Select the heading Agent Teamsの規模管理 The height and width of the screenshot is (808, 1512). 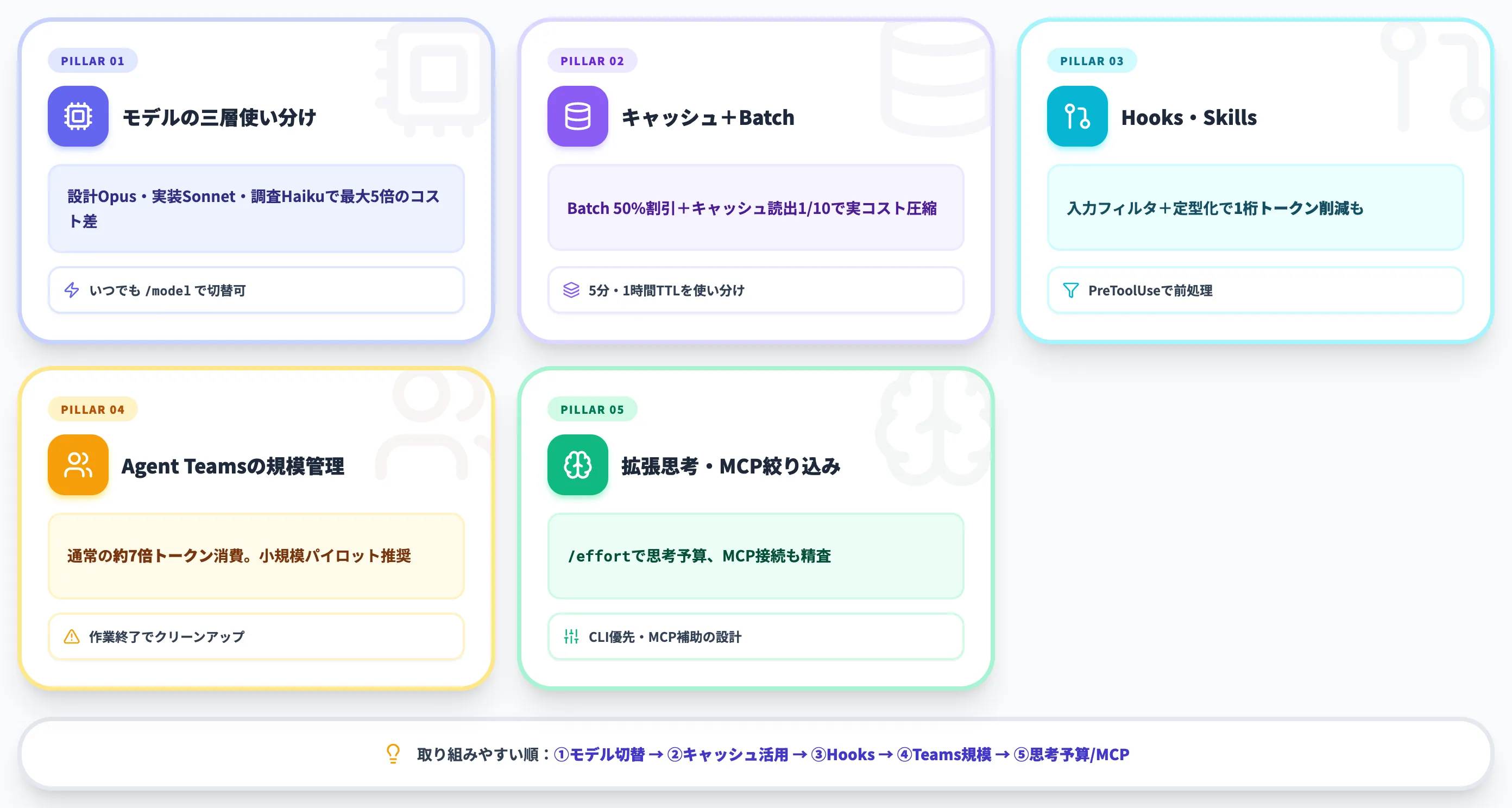(232, 466)
